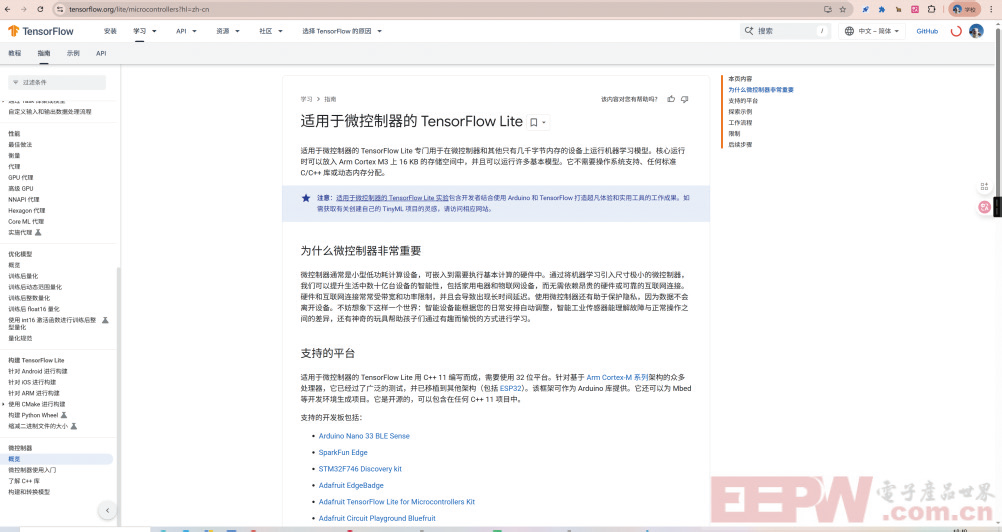Click the user avatar on the TensorFlow header
Viewport: 1002px width, 532px height.
[976, 31]
